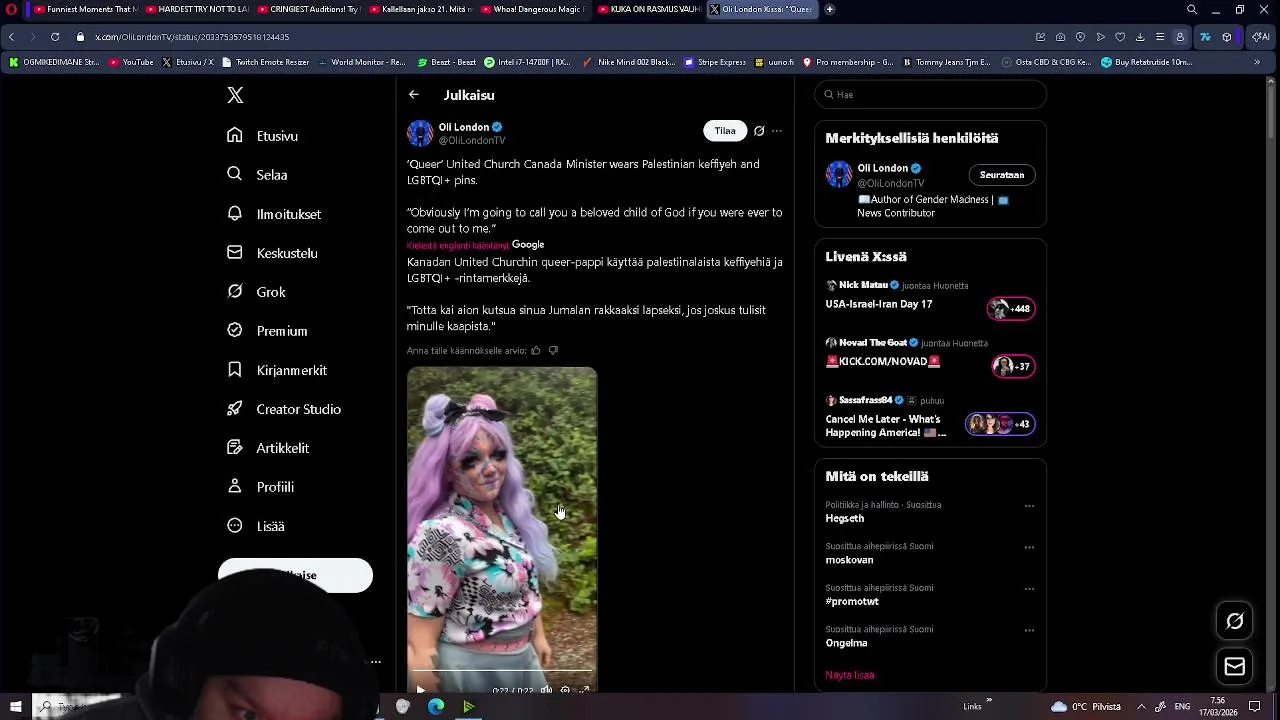The image size is (1280, 720).
Task: Expand hidden bookmarks chevron
Action: click(1257, 62)
